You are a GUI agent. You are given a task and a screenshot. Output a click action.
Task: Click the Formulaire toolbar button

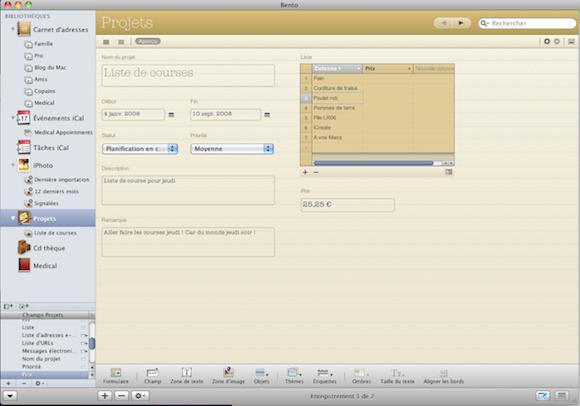(x=116, y=375)
